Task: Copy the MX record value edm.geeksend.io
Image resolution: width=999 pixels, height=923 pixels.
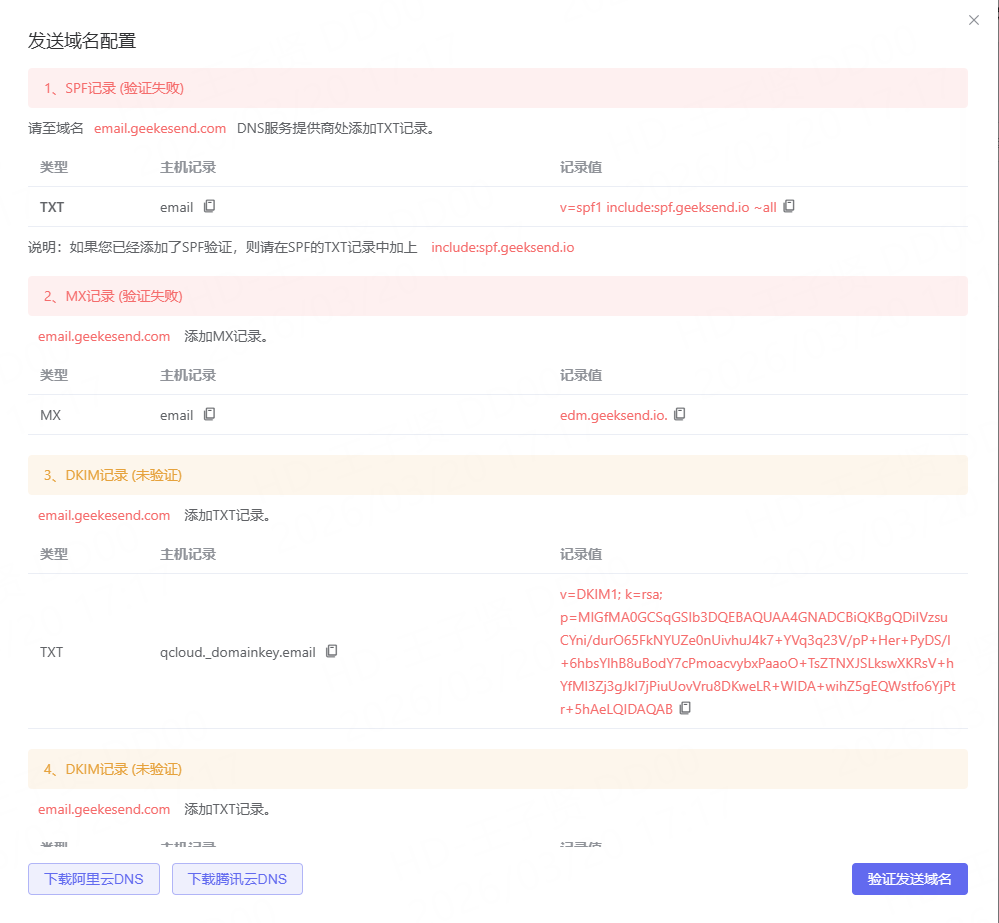Action: [679, 414]
